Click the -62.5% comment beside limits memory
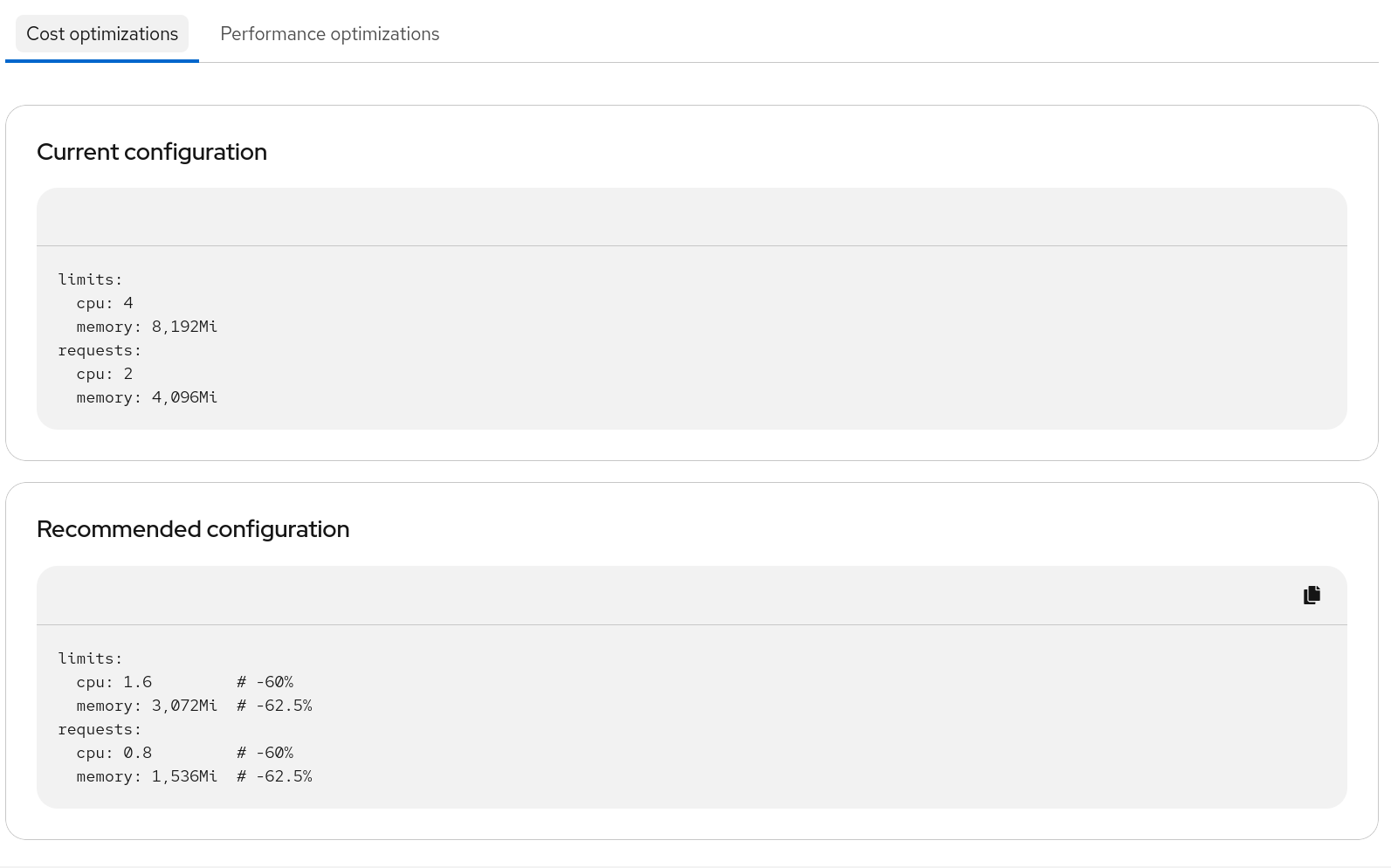This screenshot has width=1391, height=868. point(274,706)
